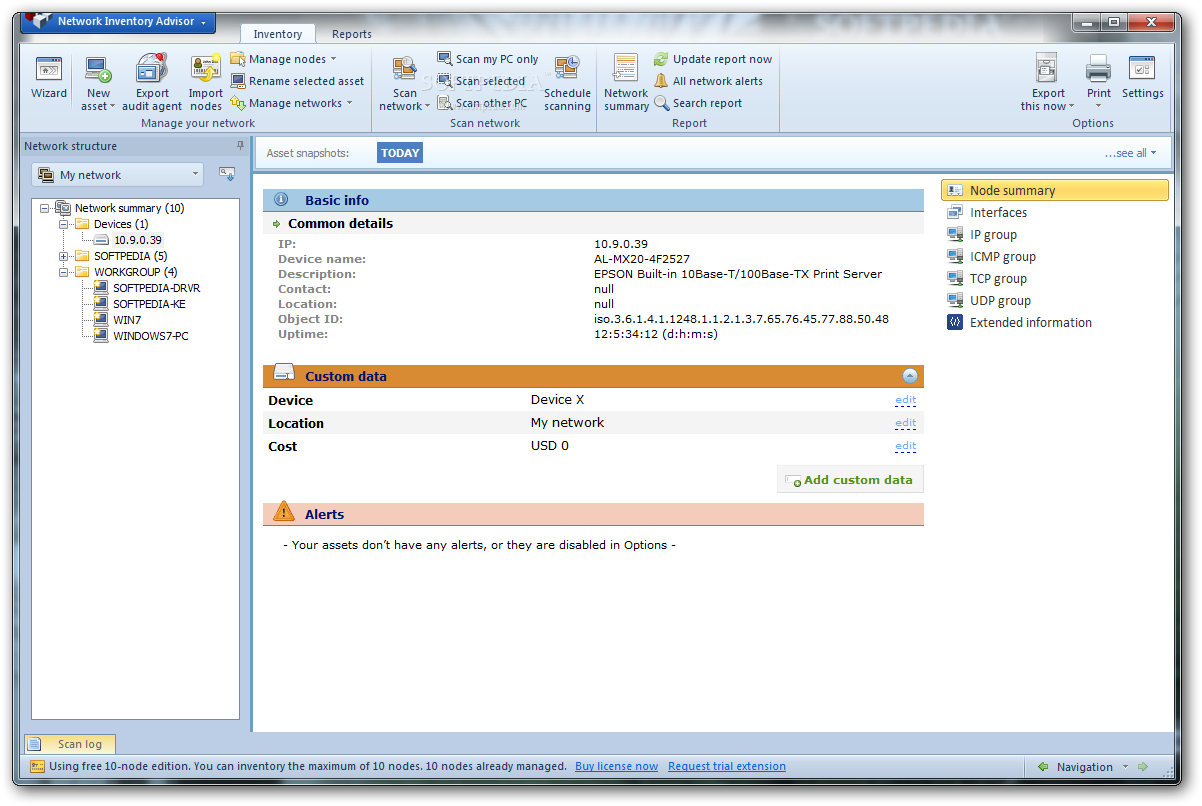The height and width of the screenshot is (806, 1202).
Task: Click the Print icon
Action: coord(1099,69)
